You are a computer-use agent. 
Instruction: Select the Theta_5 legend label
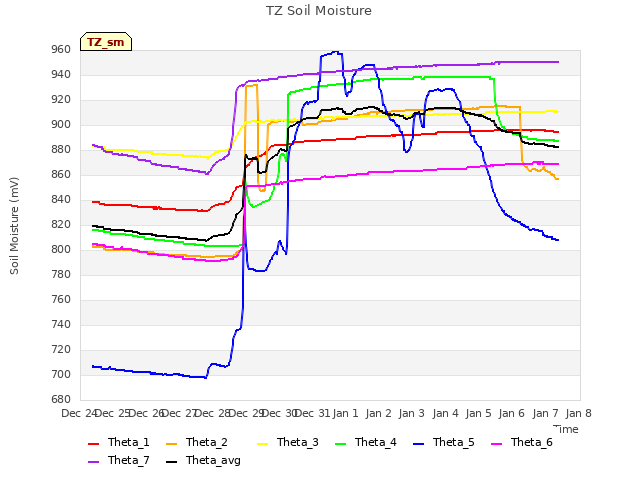tap(453, 442)
